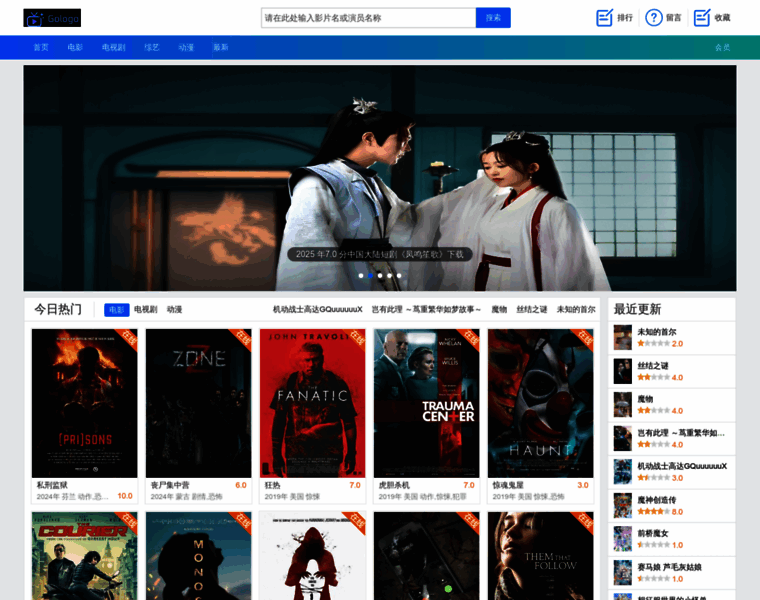
Task: Open 魔神创造传 title in 最近更新
Action: point(657,500)
